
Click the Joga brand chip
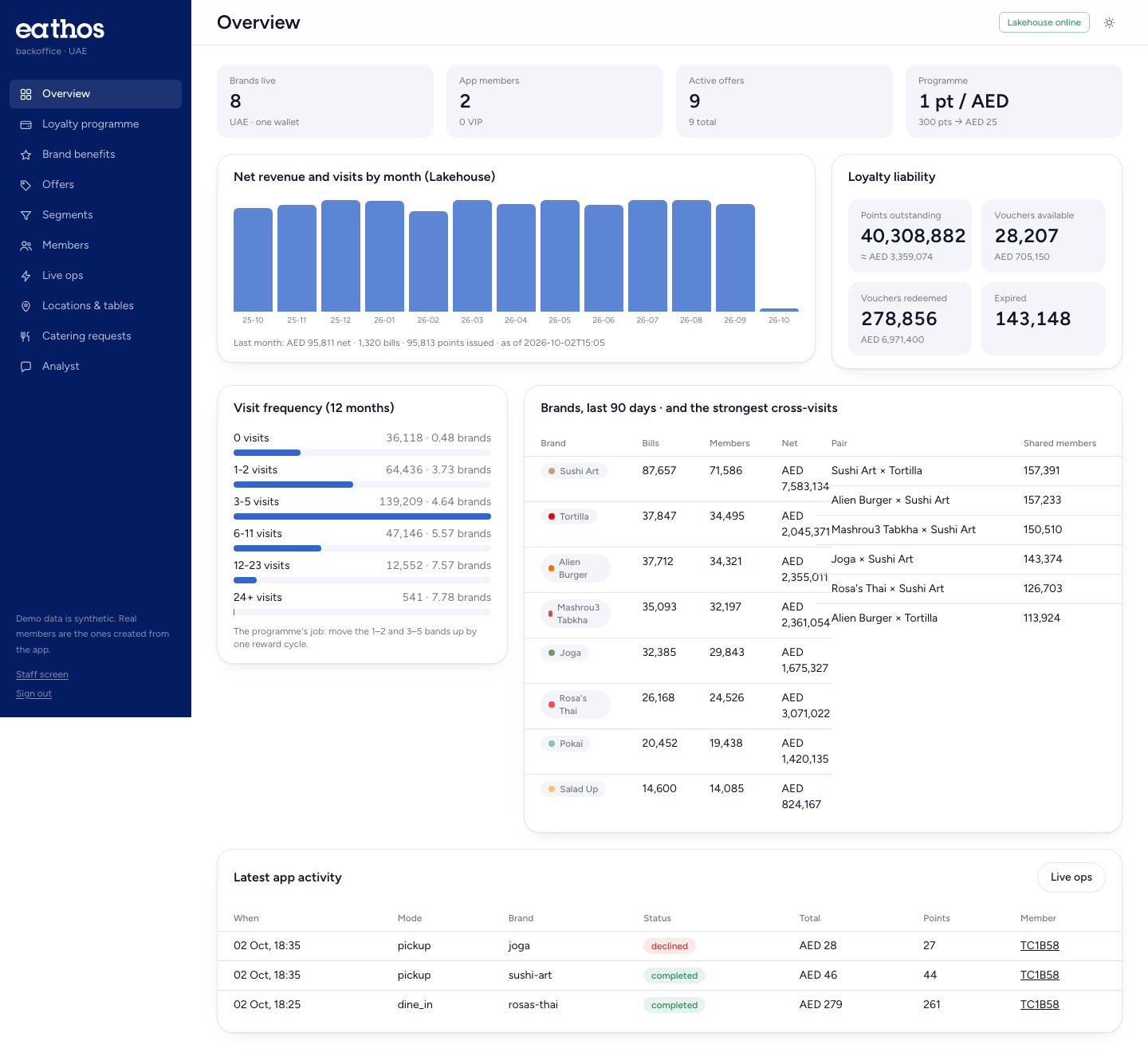pyautogui.click(x=565, y=653)
